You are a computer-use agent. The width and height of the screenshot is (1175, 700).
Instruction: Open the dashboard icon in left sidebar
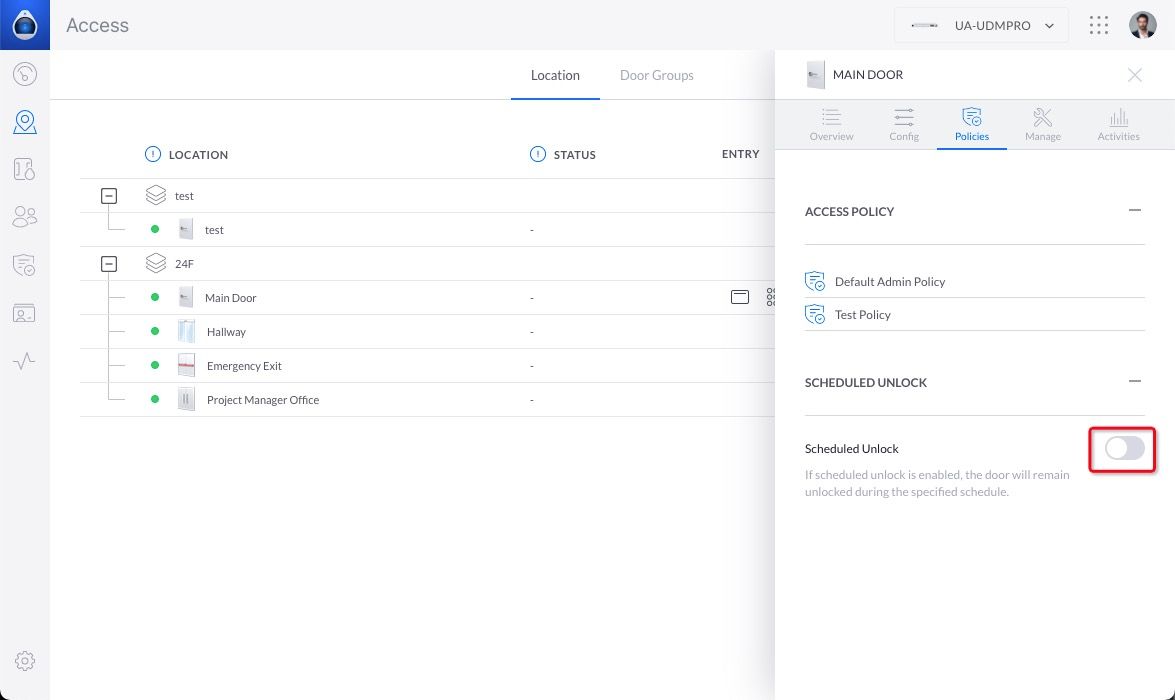click(x=25, y=74)
